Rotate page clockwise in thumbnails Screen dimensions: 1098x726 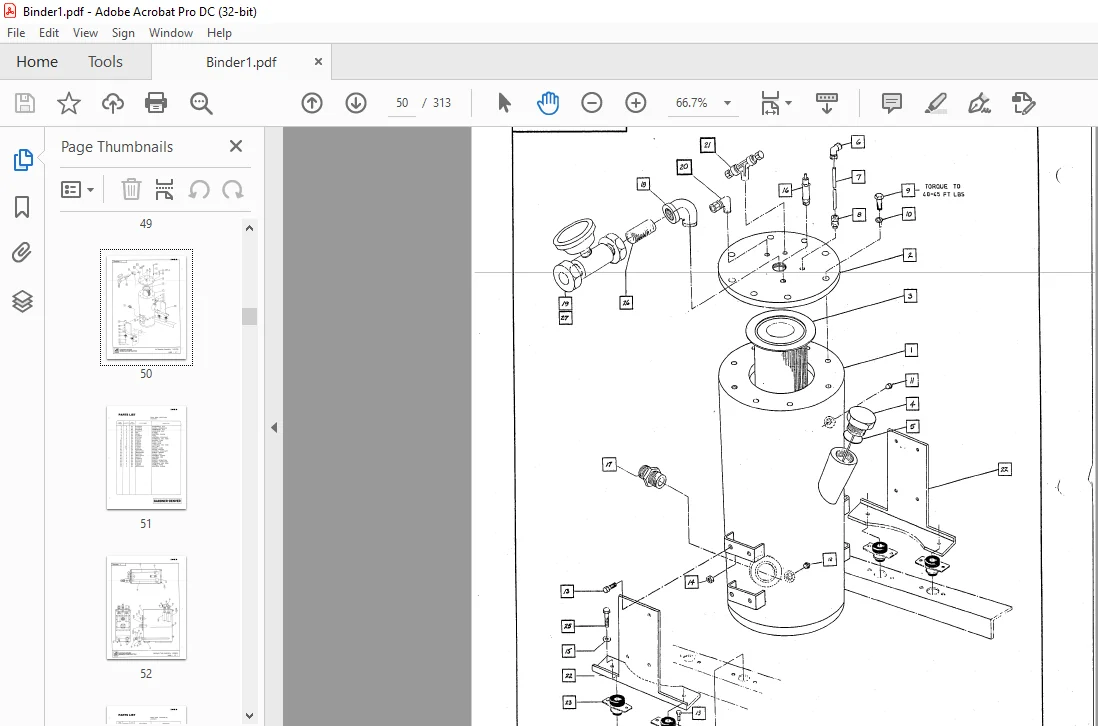tap(232, 189)
